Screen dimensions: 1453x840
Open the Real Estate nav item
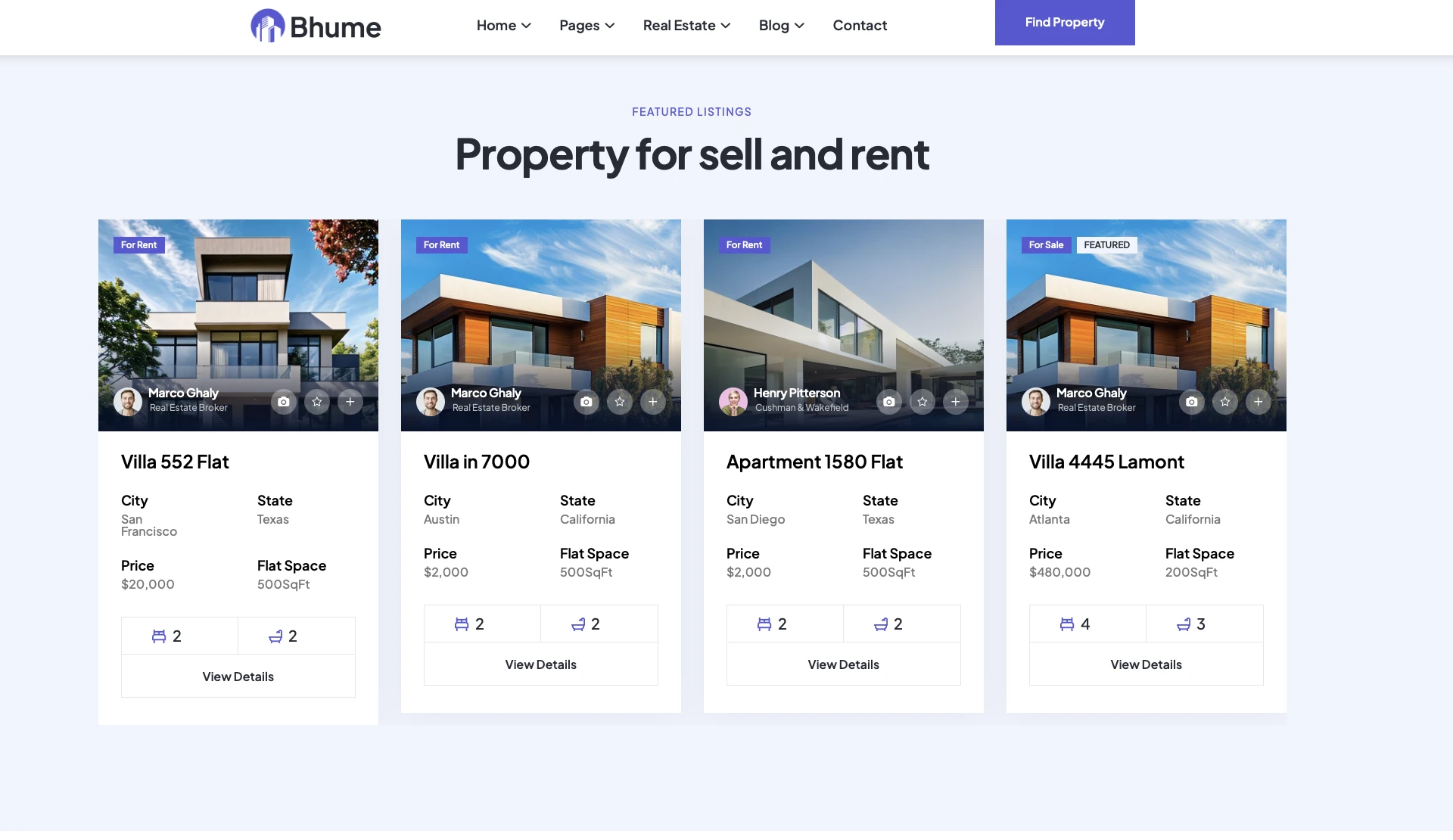pyautogui.click(x=680, y=26)
